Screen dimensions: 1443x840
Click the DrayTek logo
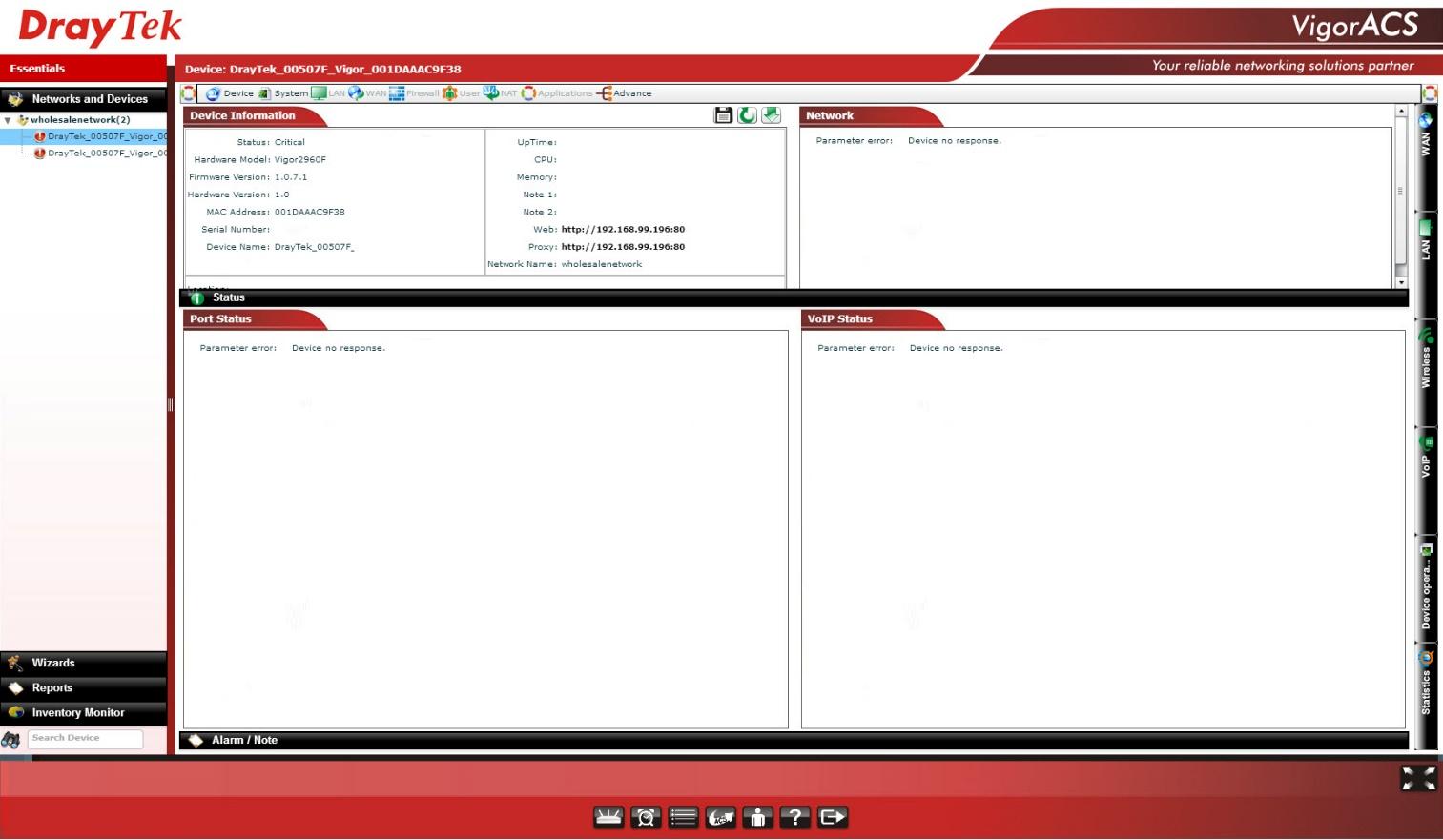[100, 27]
